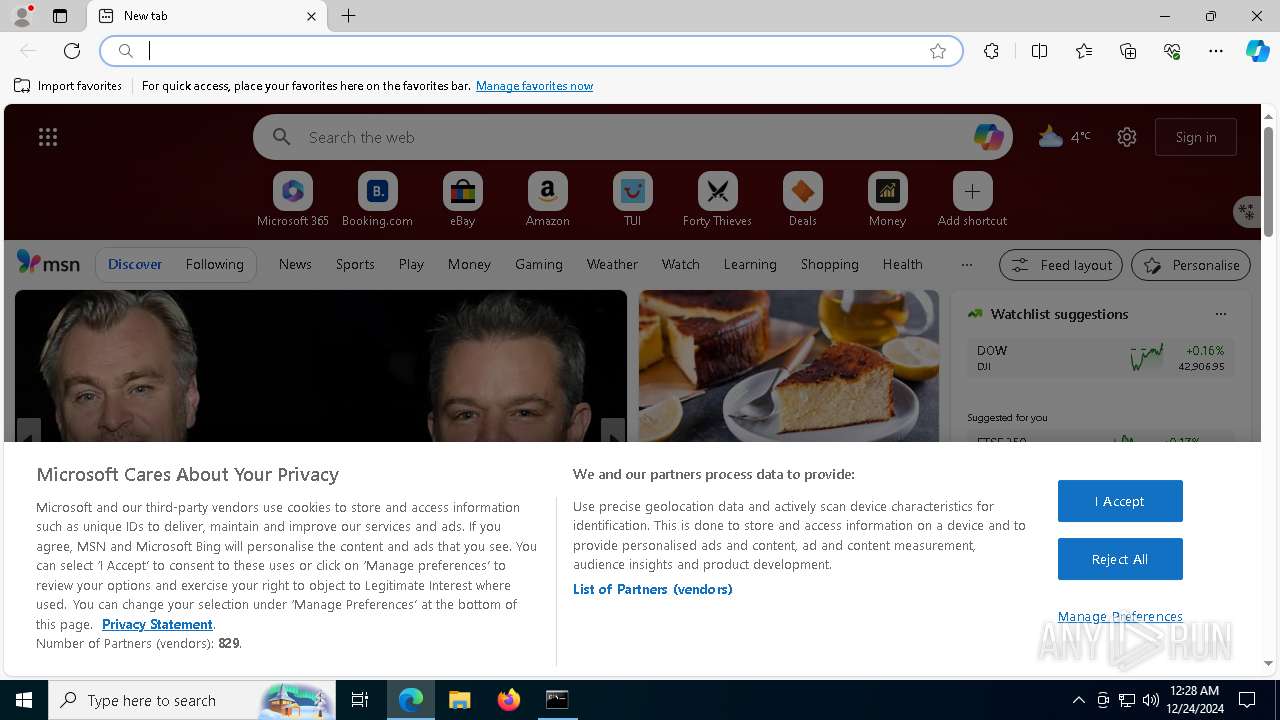Open the Forty Thieves shortcut
The width and height of the screenshot is (1280, 720).
click(717, 200)
